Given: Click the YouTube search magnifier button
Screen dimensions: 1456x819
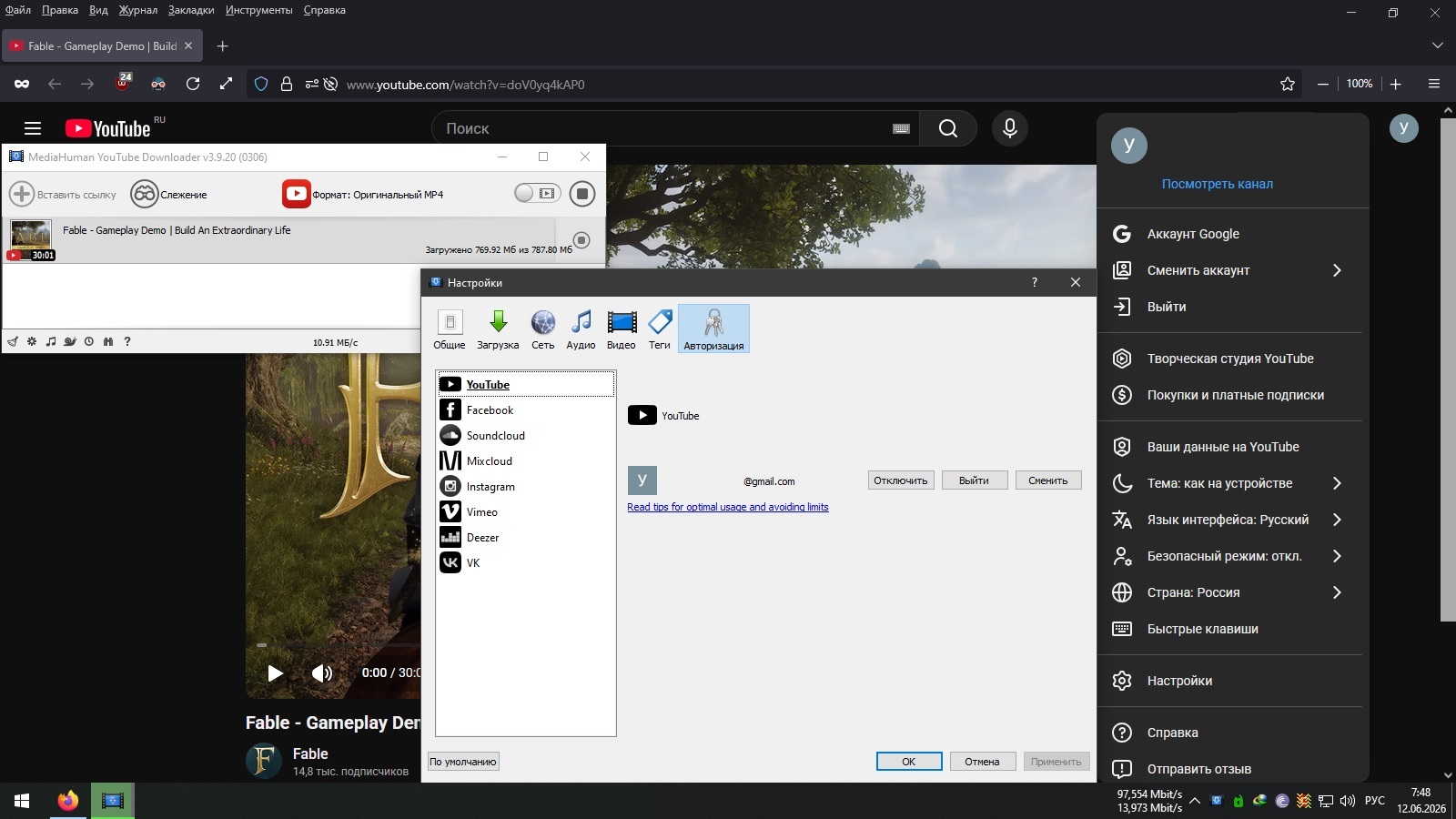Looking at the screenshot, I should click(x=948, y=128).
